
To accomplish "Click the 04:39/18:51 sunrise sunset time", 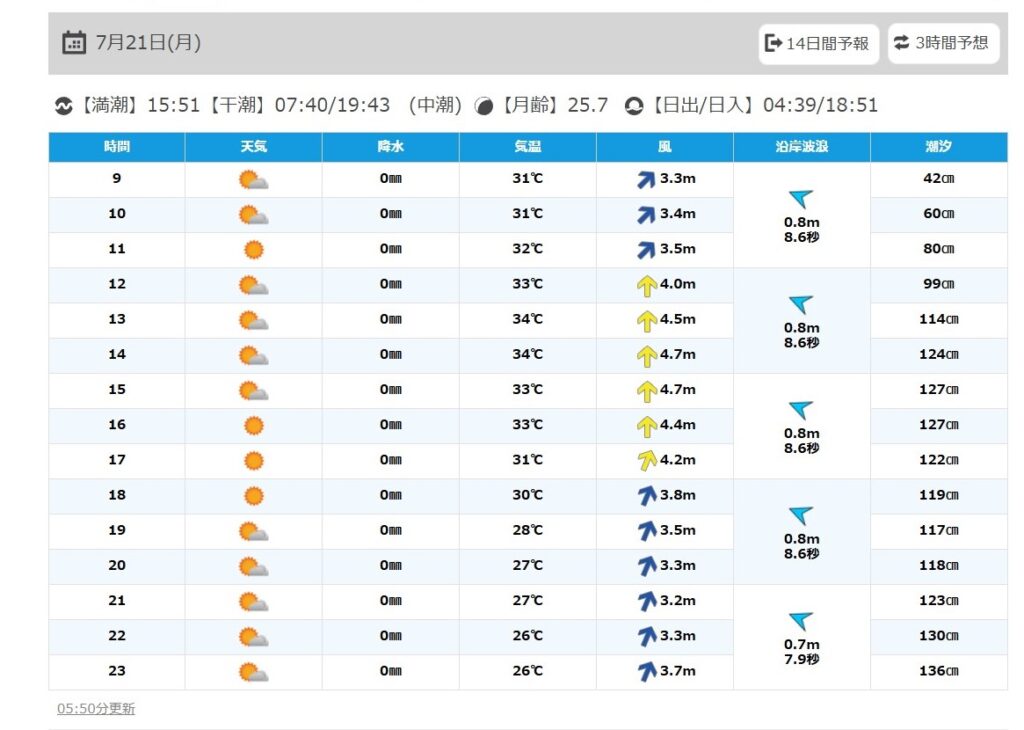I will (x=820, y=105).
